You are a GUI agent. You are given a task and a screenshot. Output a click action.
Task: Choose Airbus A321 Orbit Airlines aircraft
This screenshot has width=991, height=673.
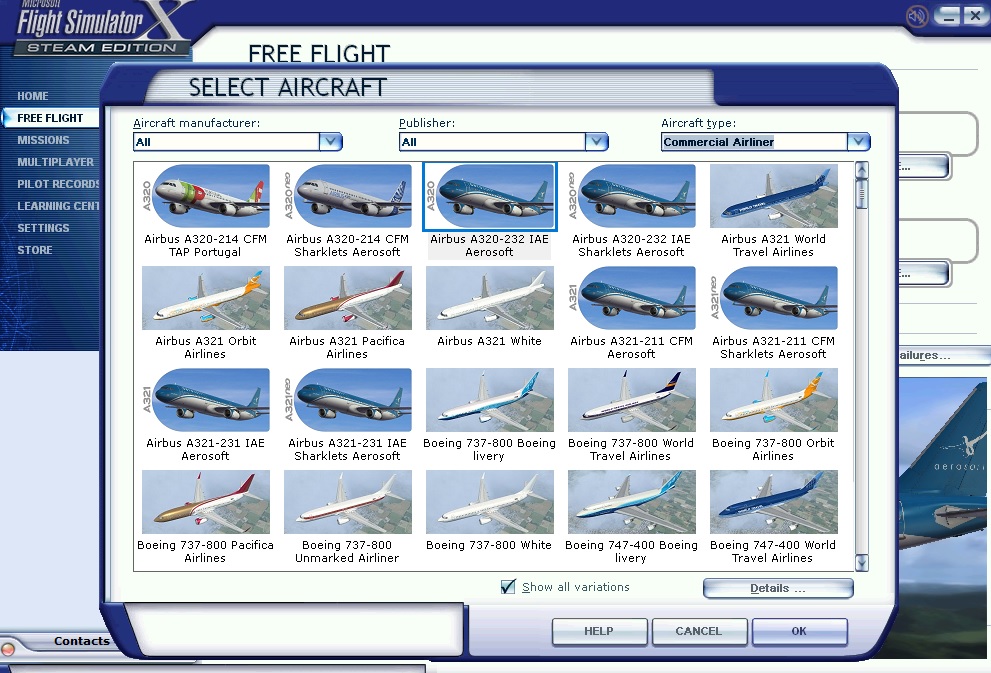206,298
